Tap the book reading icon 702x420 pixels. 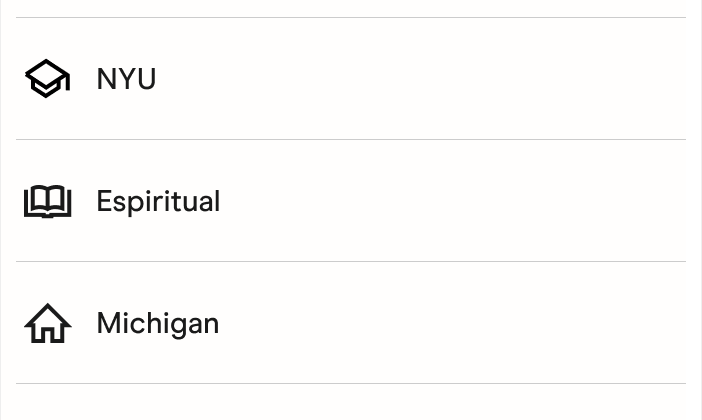pos(47,201)
